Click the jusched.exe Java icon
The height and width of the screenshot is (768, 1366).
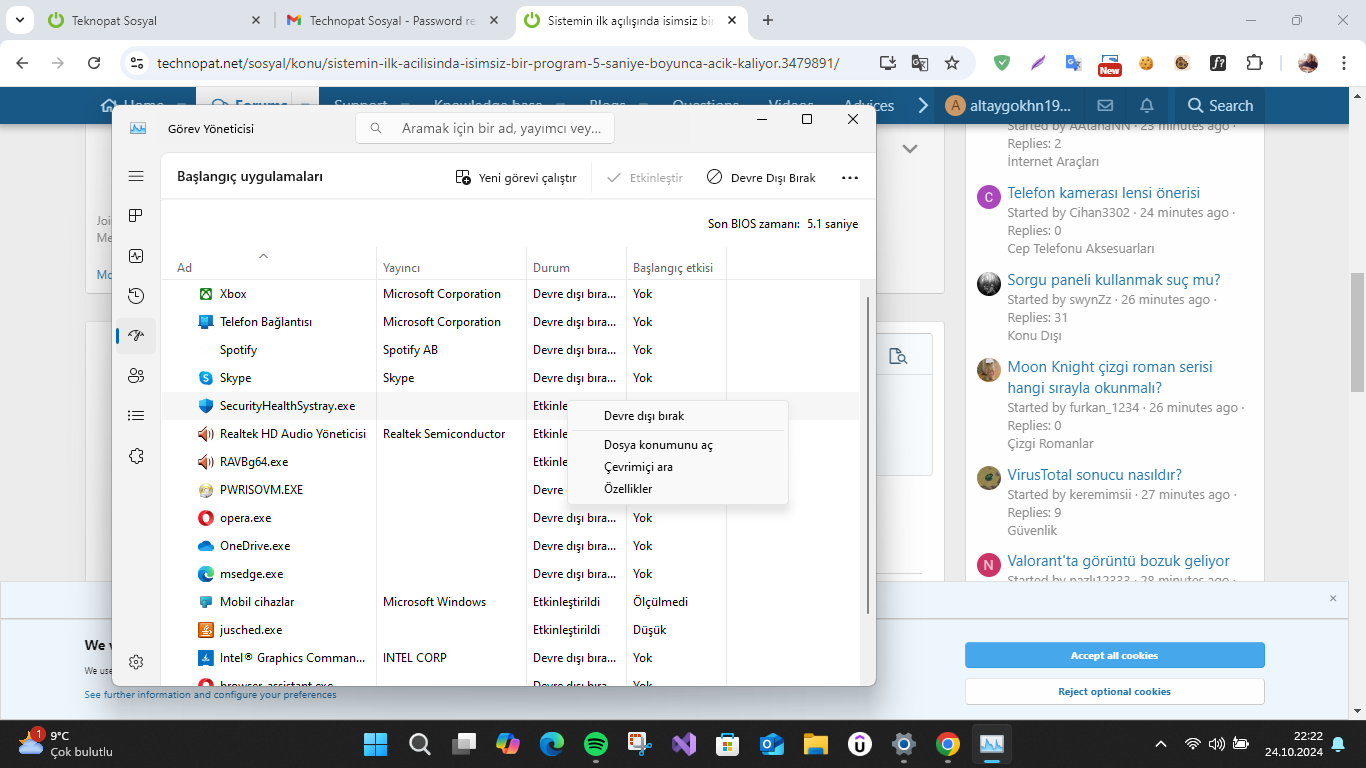pyautogui.click(x=205, y=630)
